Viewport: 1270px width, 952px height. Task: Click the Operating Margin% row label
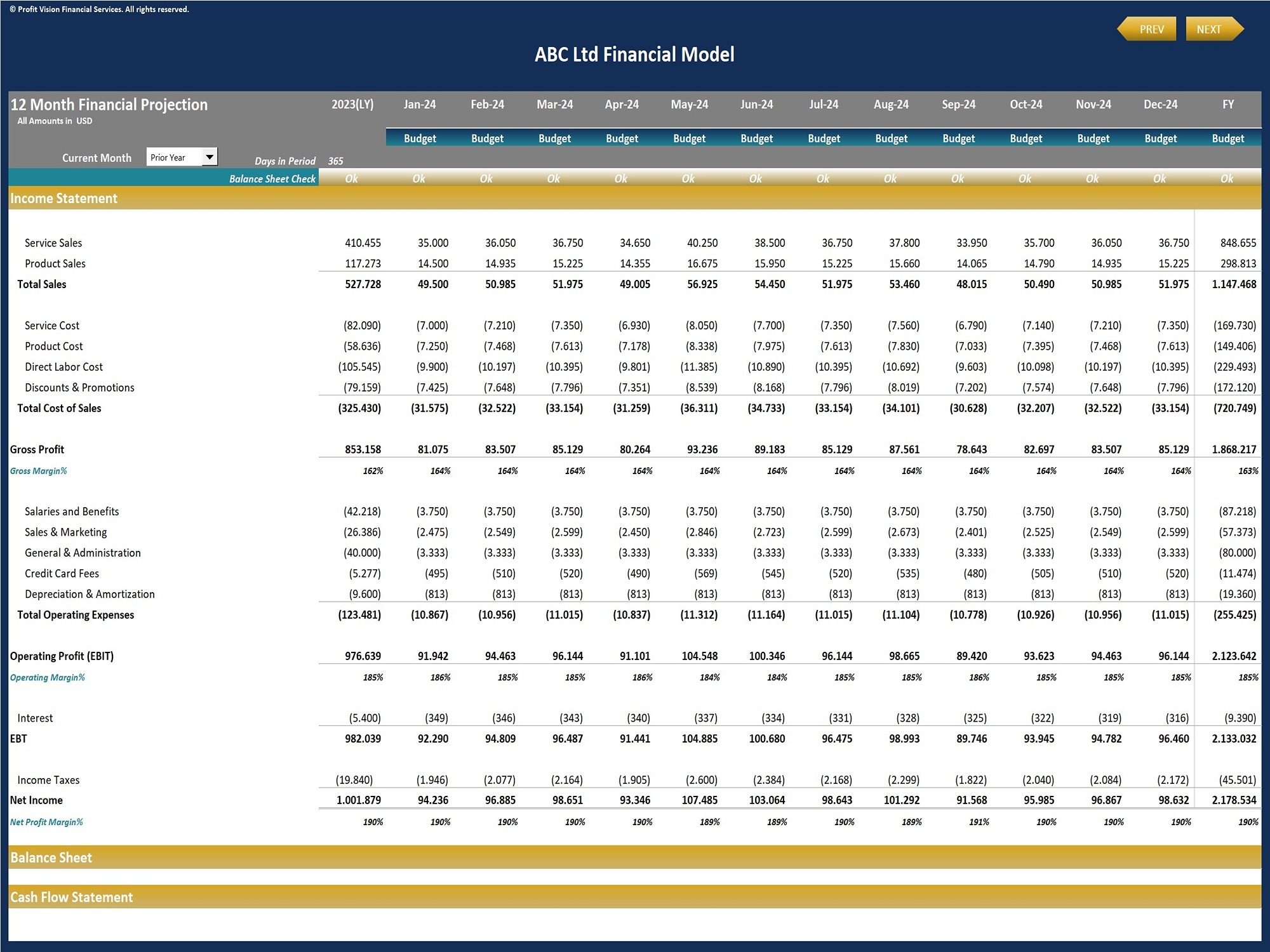(x=47, y=678)
